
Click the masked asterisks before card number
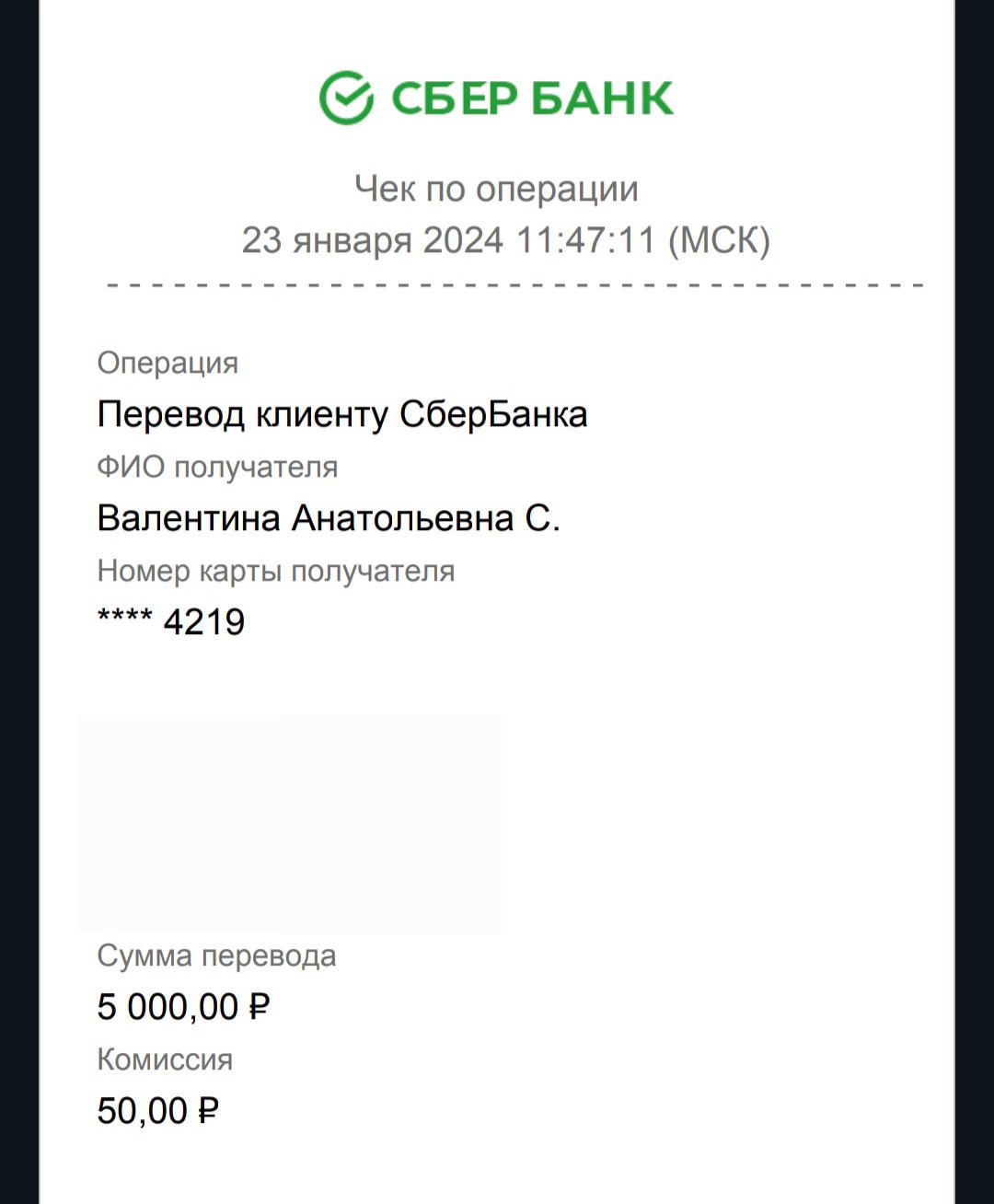tap(124, 619)
